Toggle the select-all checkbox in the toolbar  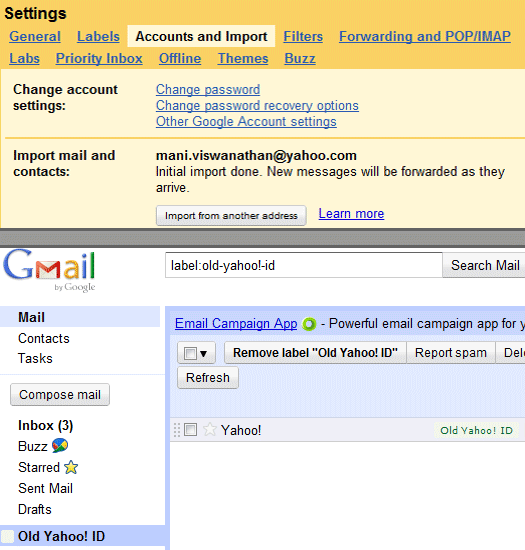point(190,353)
